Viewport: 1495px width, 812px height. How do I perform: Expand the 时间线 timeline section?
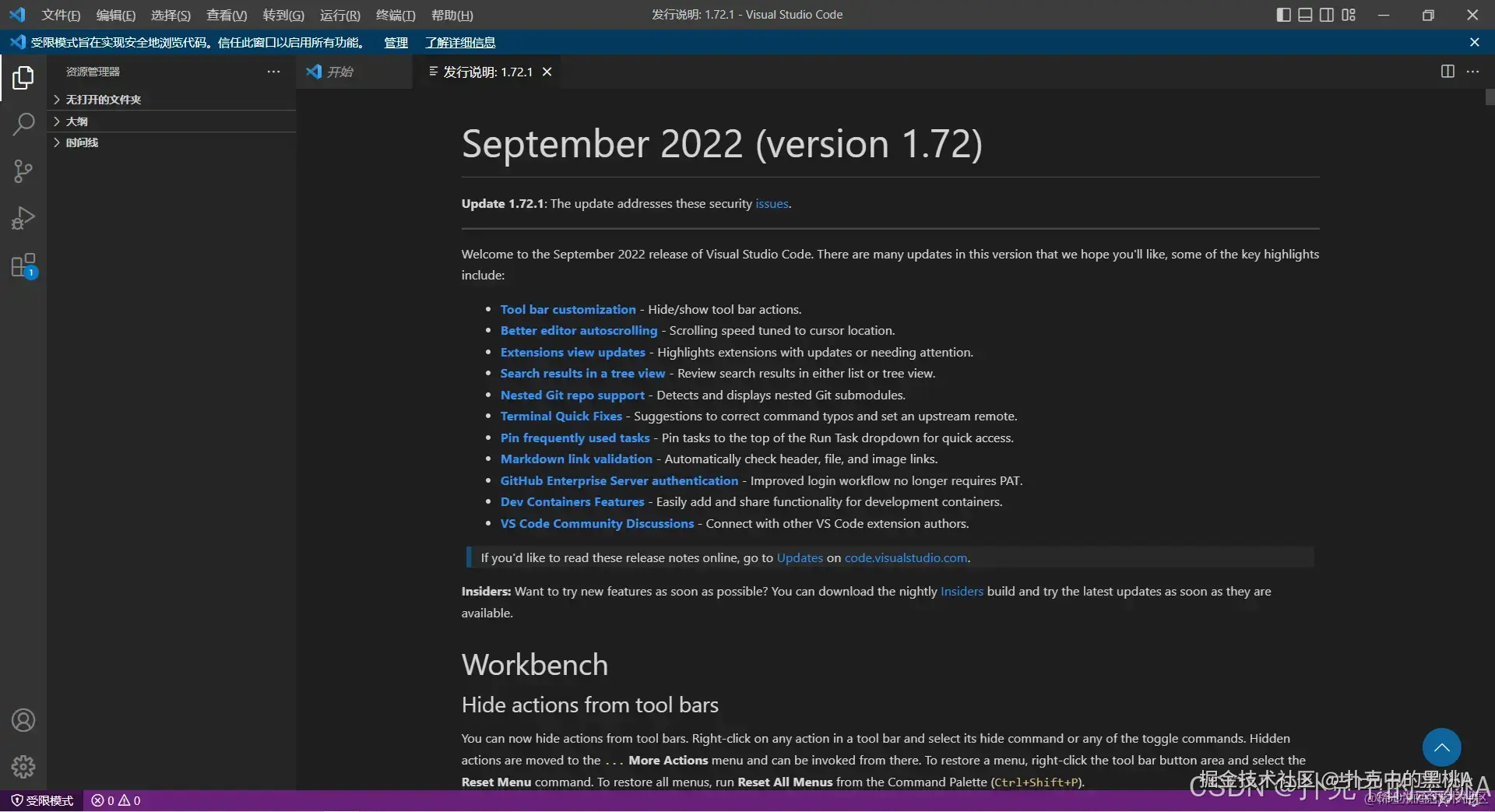coord(171,142)
